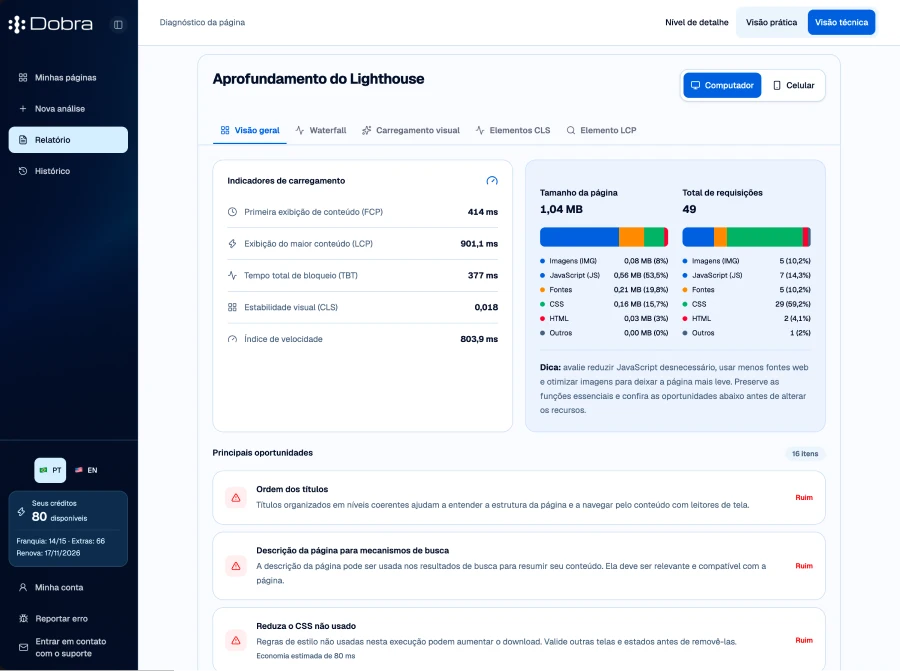Switch detail level to Visão prática

pyautogui.click(x=771, y=22)
